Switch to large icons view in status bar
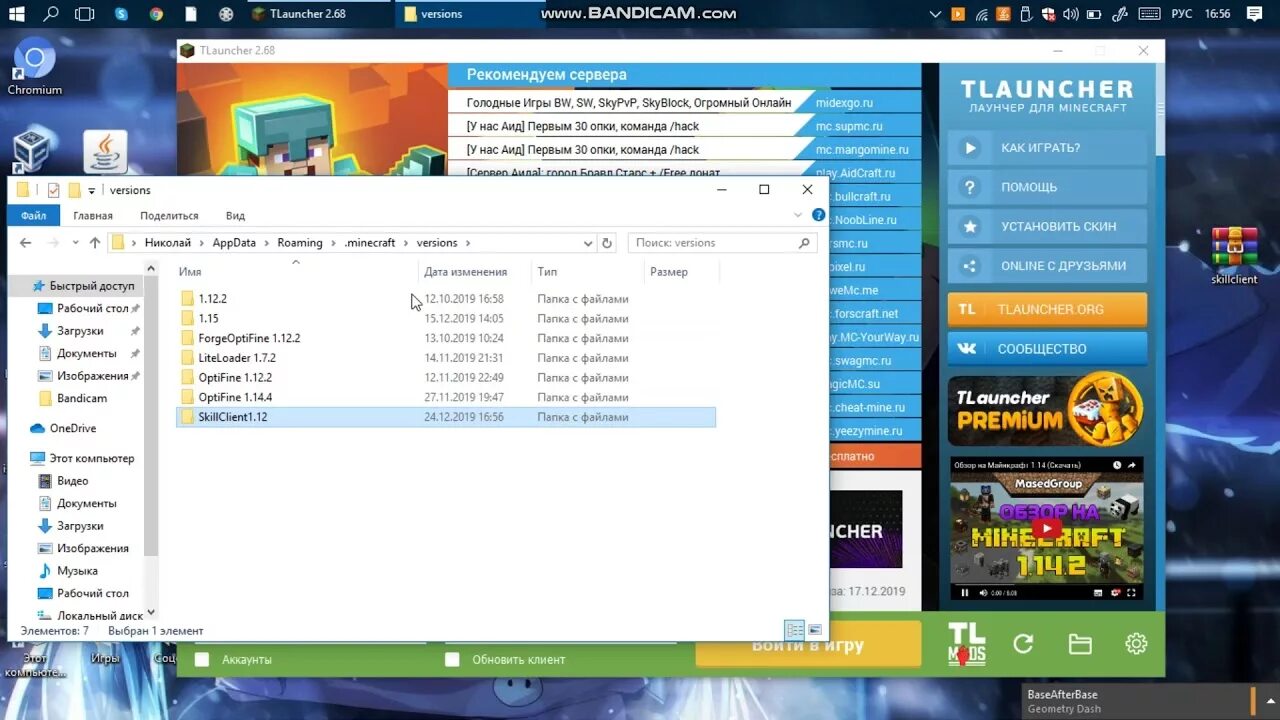This screenshot has width=1280, height=720. [815, 630]
